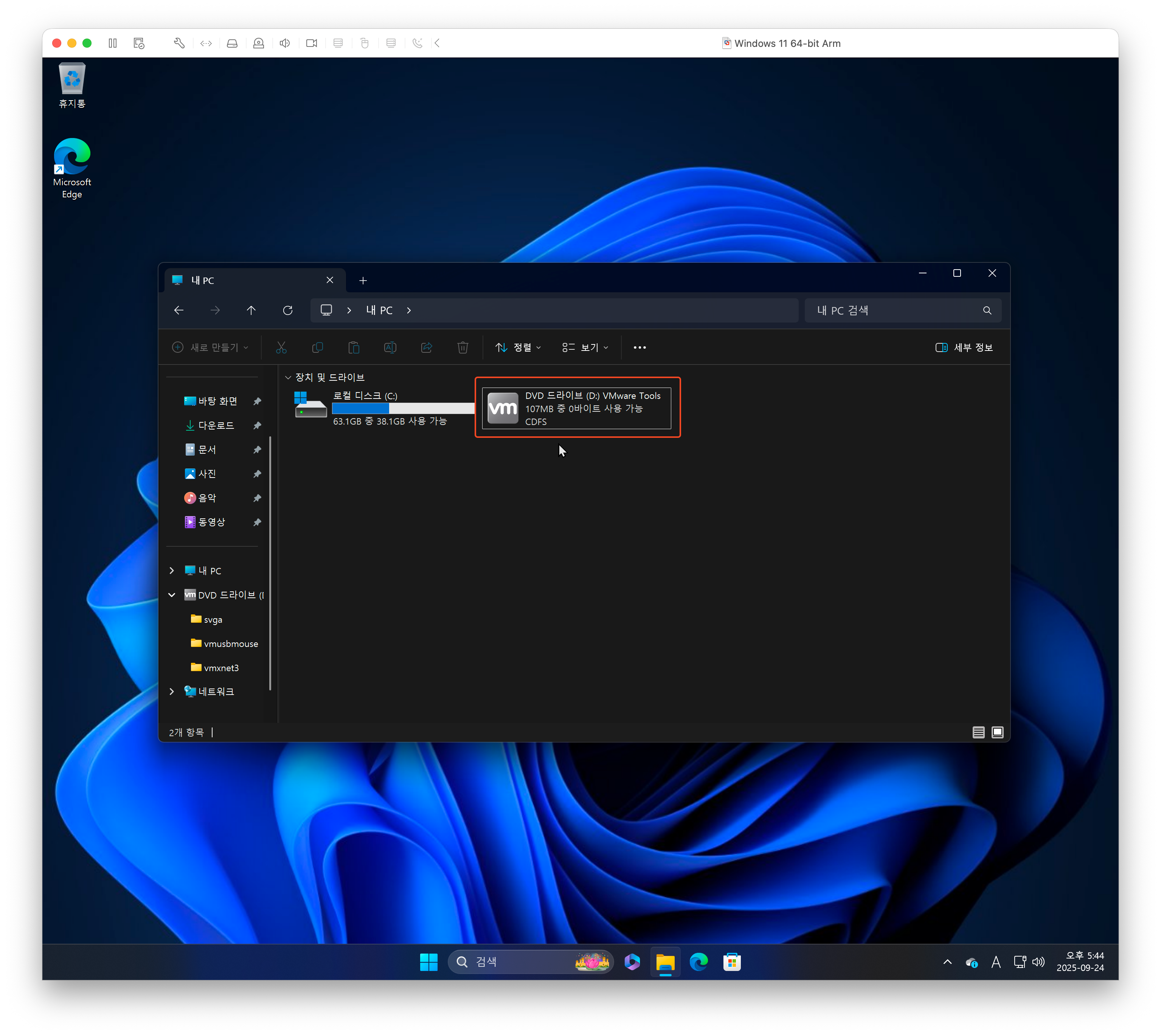1161x1036 pixels.
Task: Click the paste clipboard icon
Action: tap(354, 347)
